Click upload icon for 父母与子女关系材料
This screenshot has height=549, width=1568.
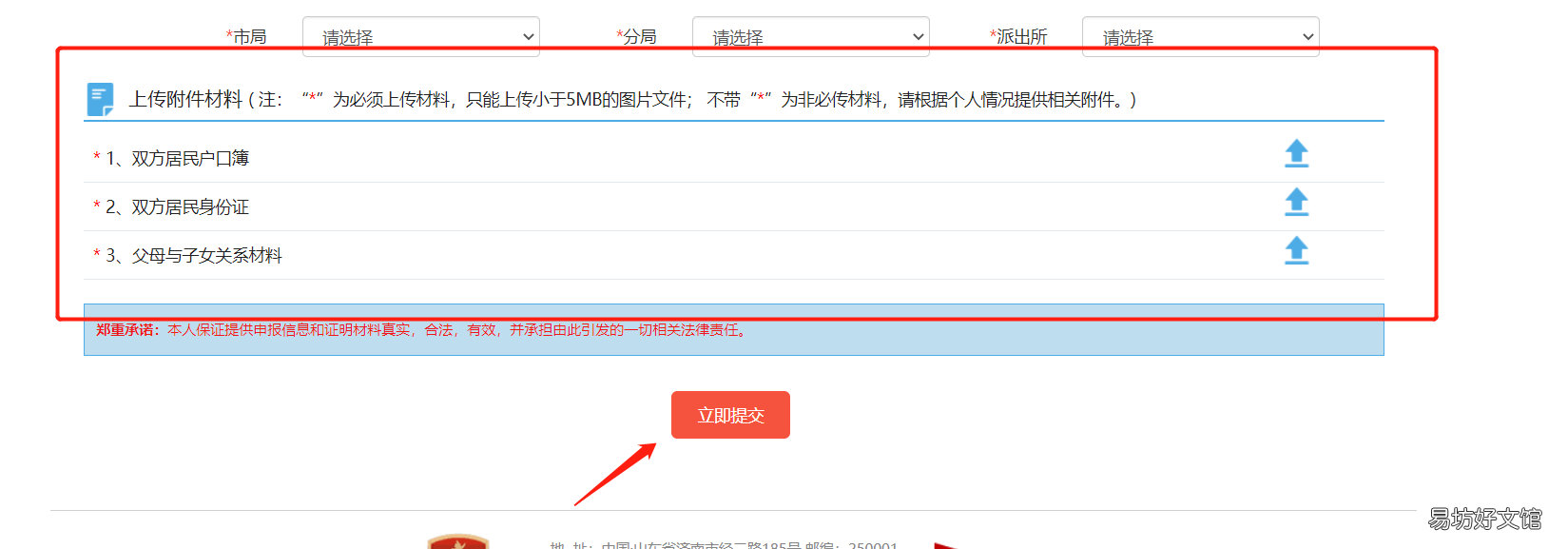click(1296, 250)
